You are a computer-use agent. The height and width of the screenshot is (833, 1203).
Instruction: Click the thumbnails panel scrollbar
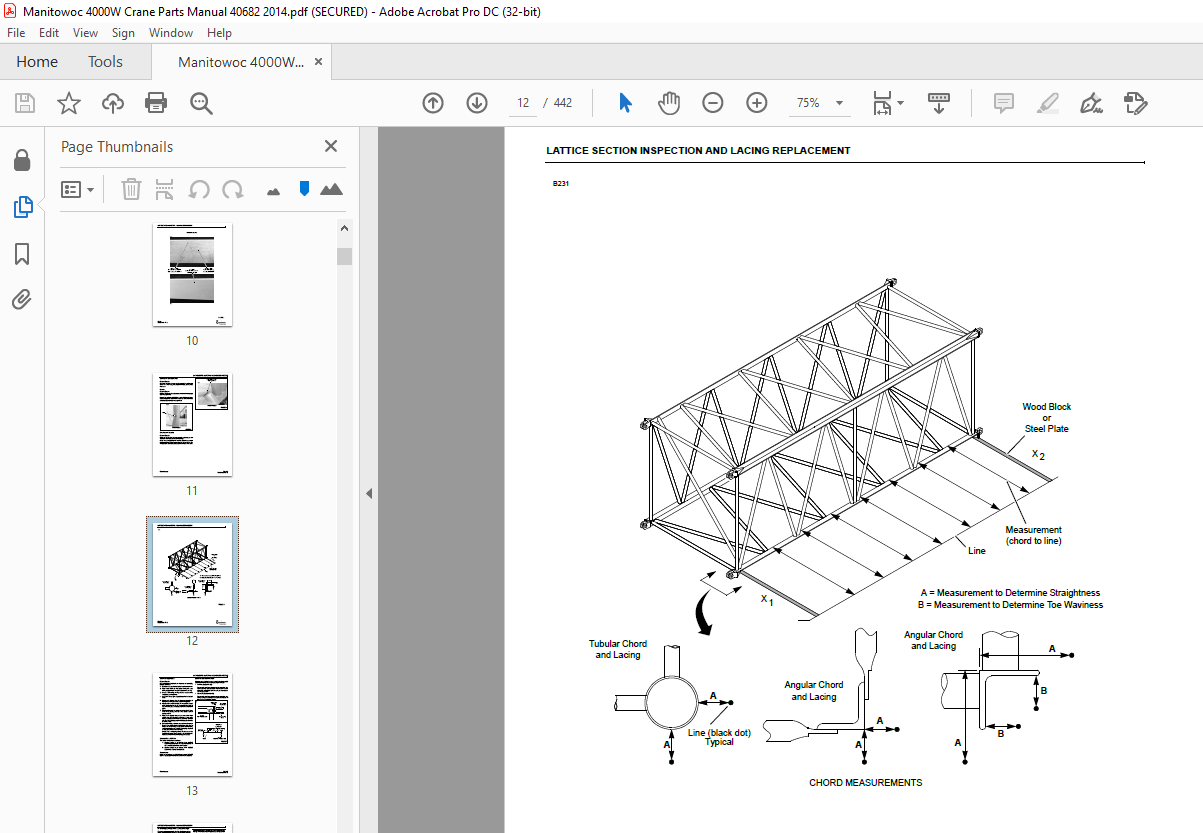[344, 256]
